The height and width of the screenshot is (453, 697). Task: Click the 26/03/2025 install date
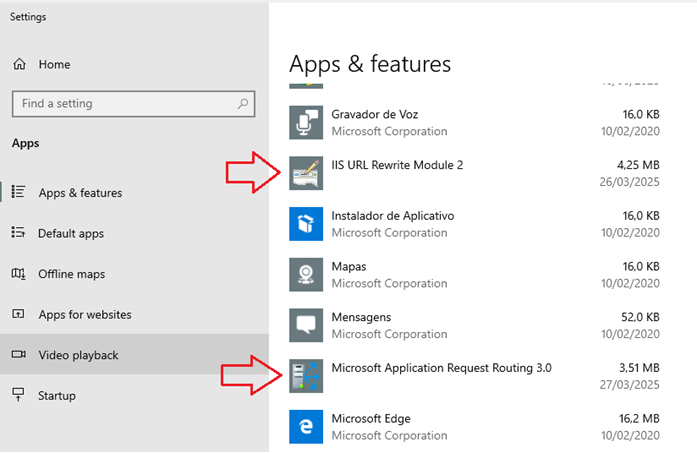(629, 182)
